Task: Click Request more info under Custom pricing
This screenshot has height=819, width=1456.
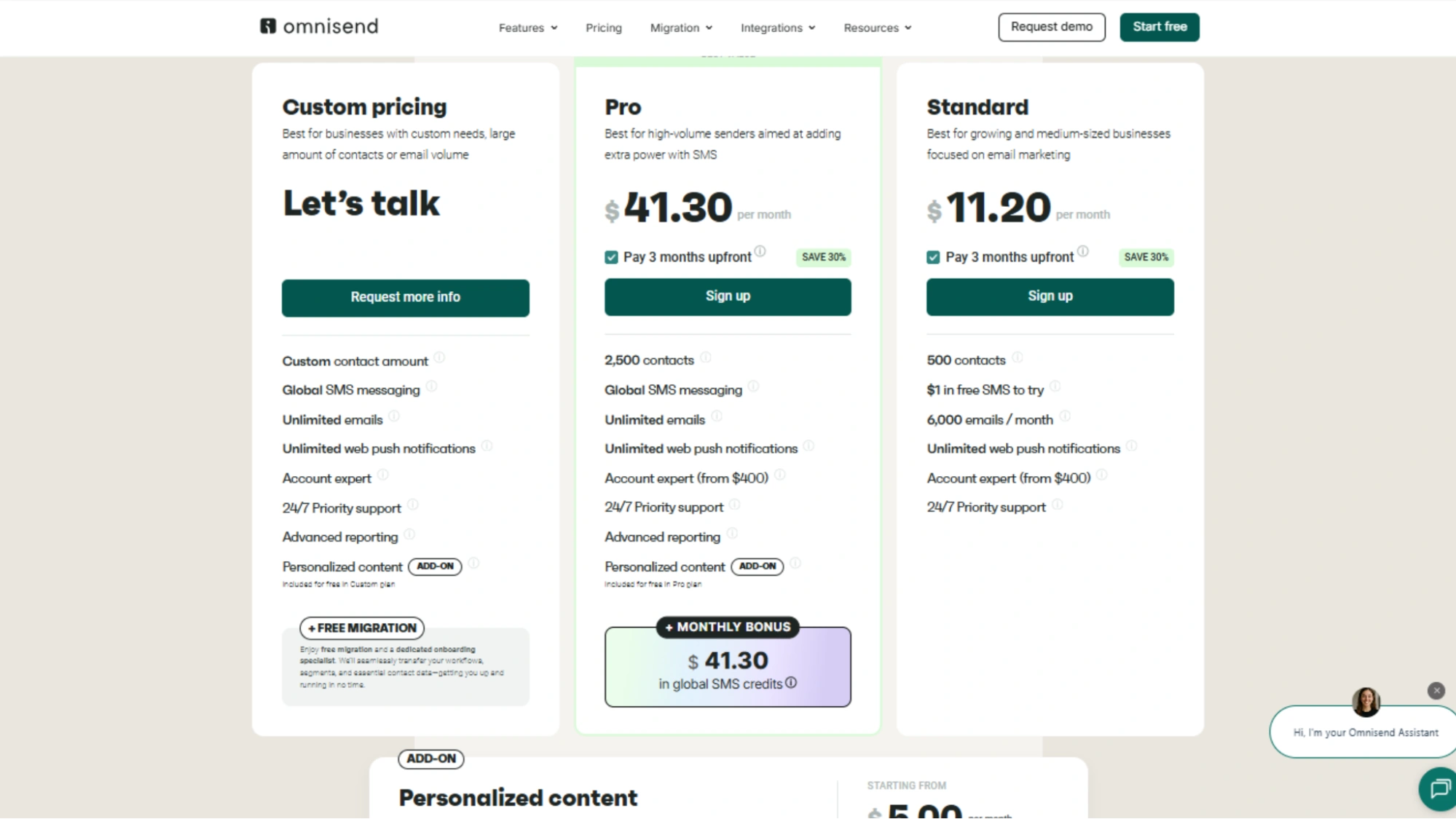Action: pyautogui.click(x=405, y=297)
